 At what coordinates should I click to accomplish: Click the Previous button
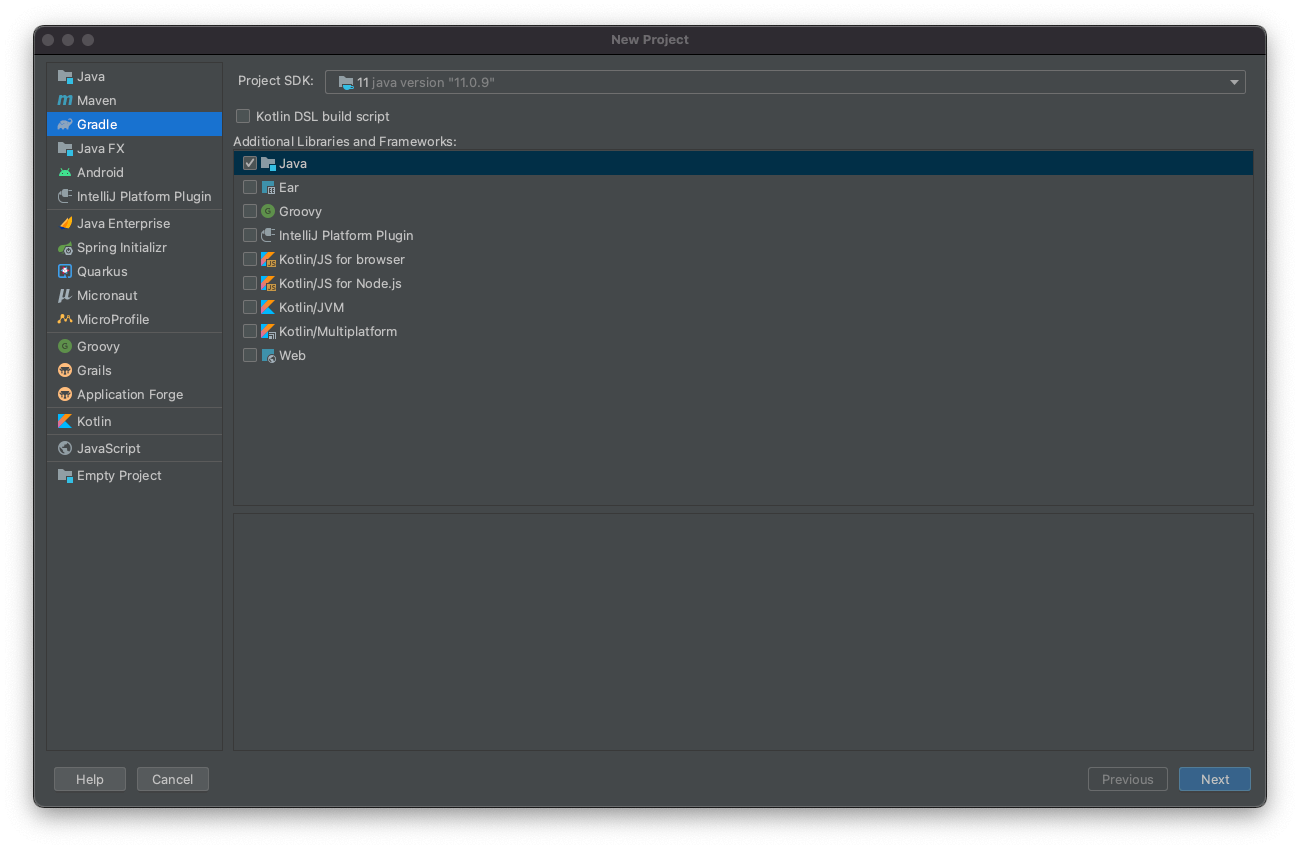tap(1128, 779)
